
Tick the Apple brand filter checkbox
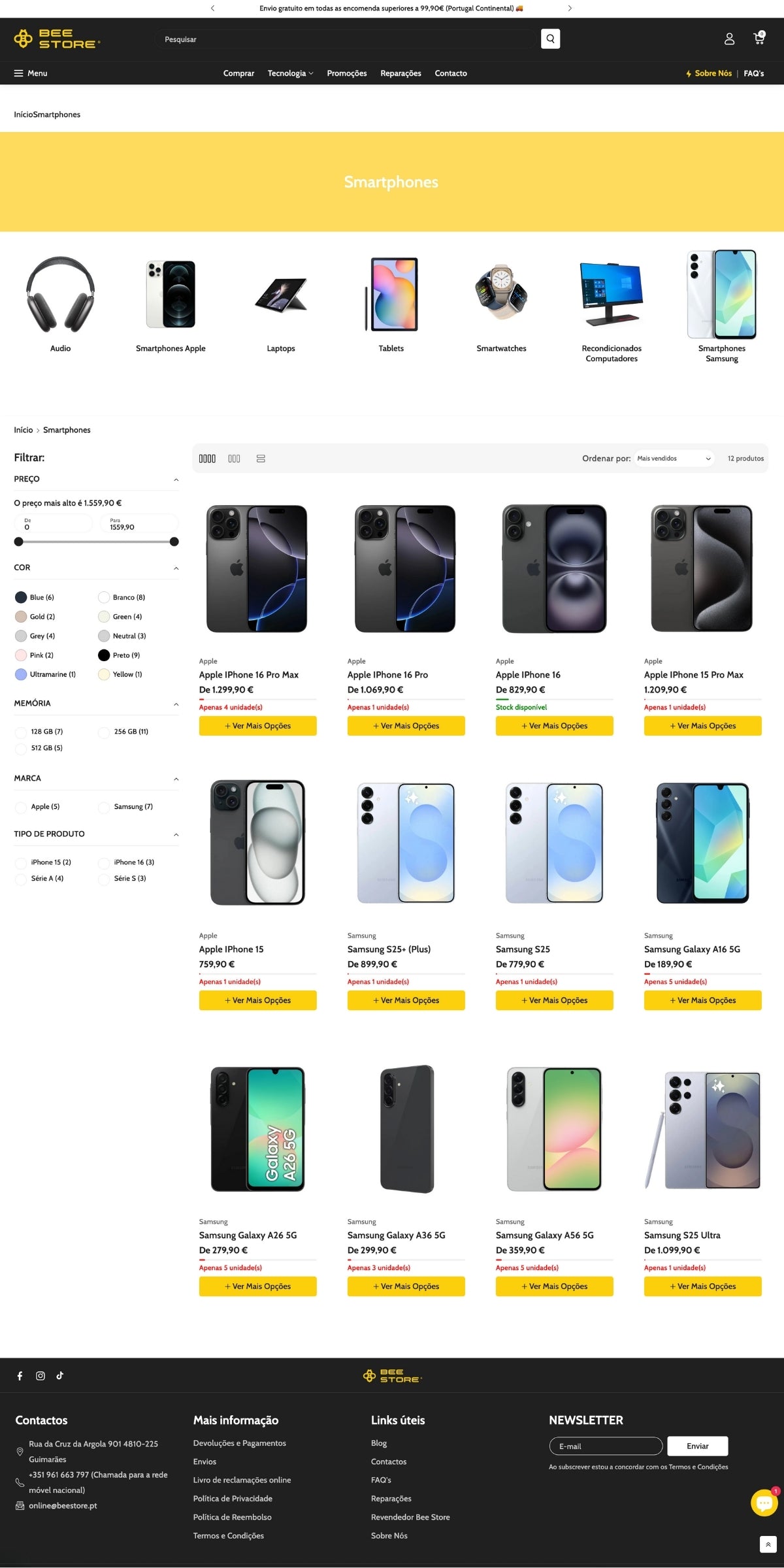tap(21, 808)
